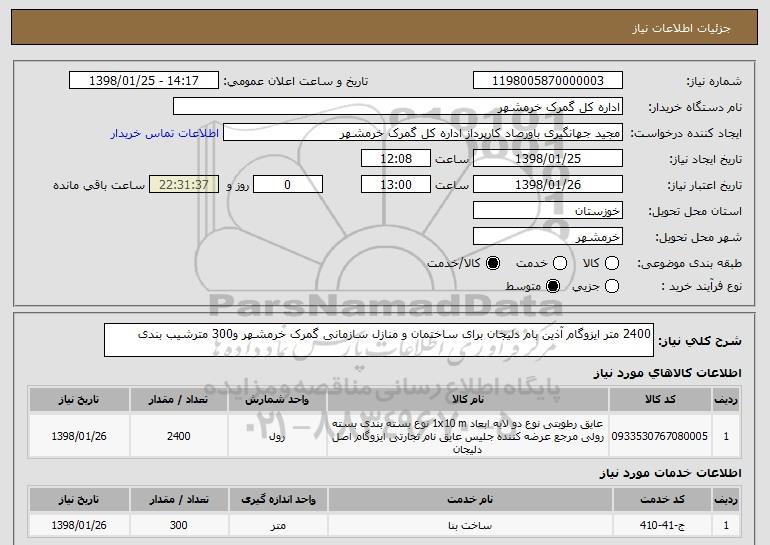
Task: Click the page title جزئیات اطلاعات نیاز
Action: [681, 28]
